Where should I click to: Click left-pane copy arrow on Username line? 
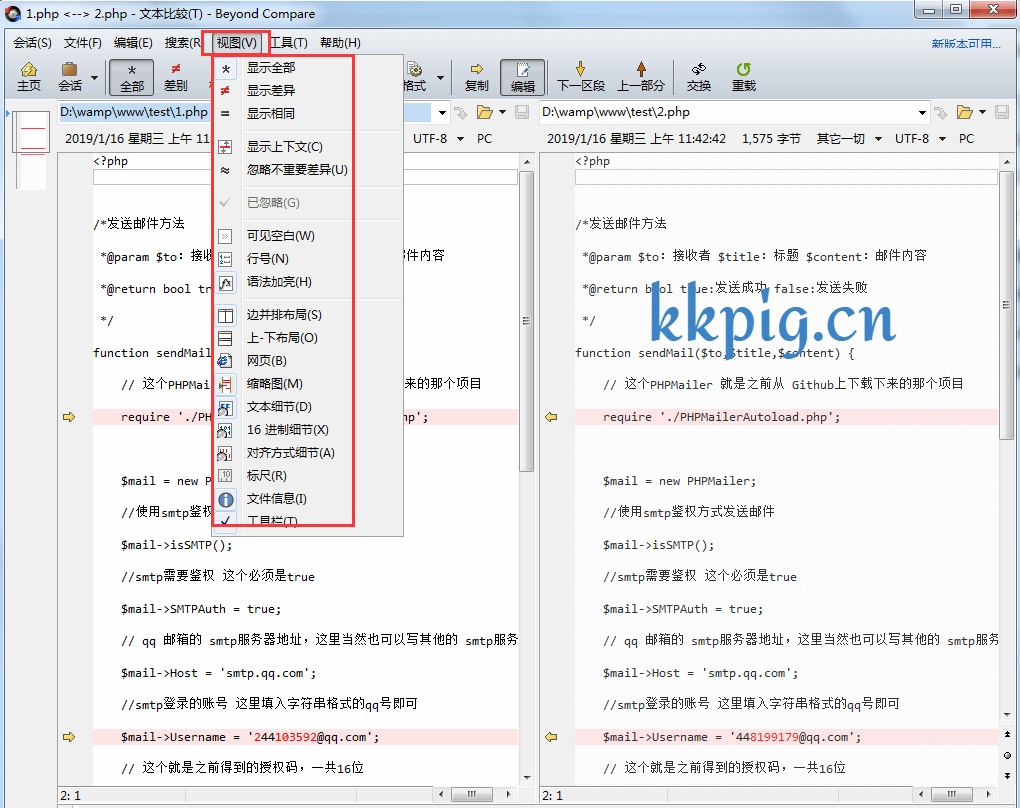69,737
